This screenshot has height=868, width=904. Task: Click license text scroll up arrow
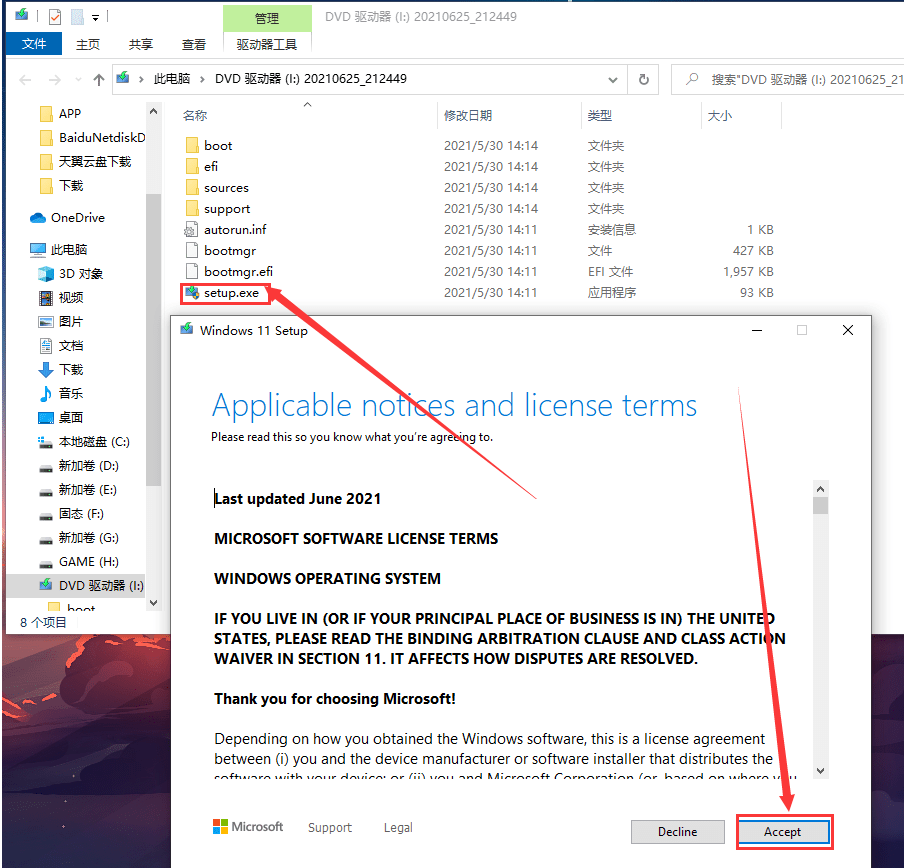point(821,489)
